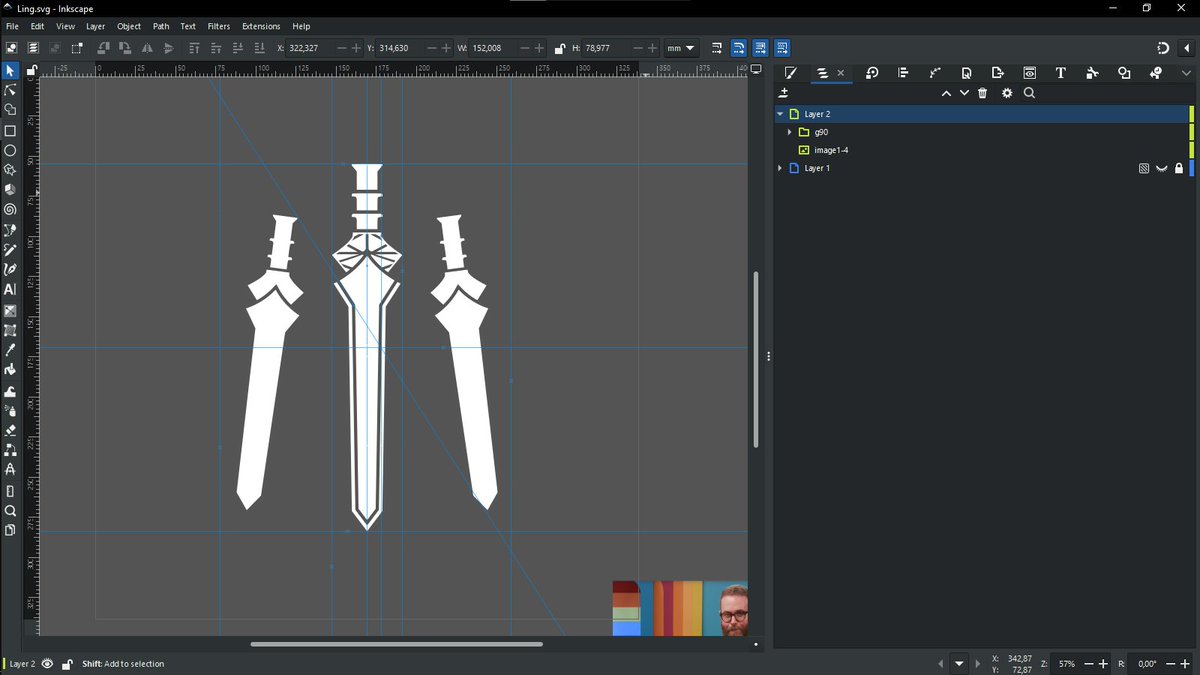
Task: Open the Layer menu
Action: 95,26
